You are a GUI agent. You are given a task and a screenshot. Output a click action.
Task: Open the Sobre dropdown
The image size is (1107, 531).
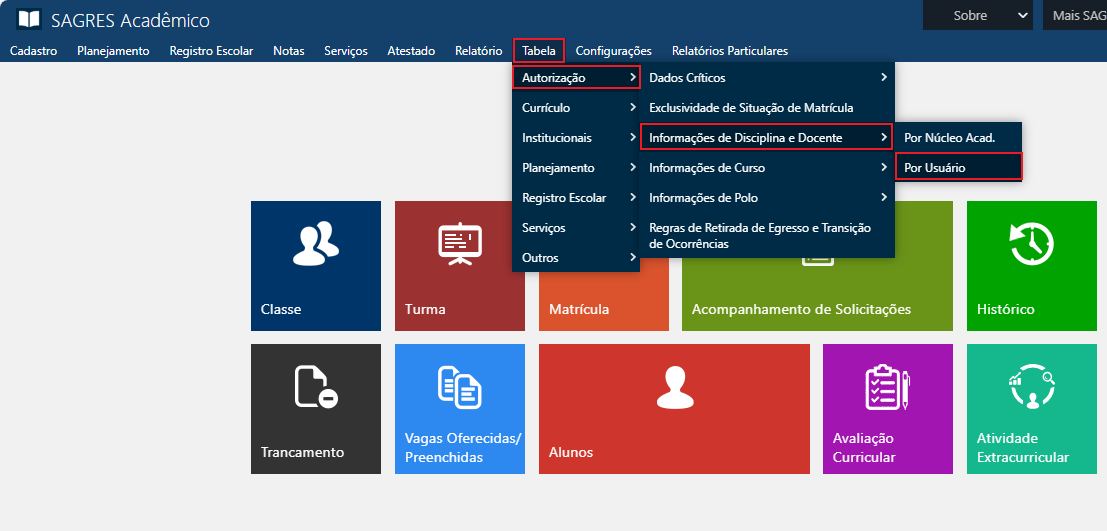pos(977,15)
